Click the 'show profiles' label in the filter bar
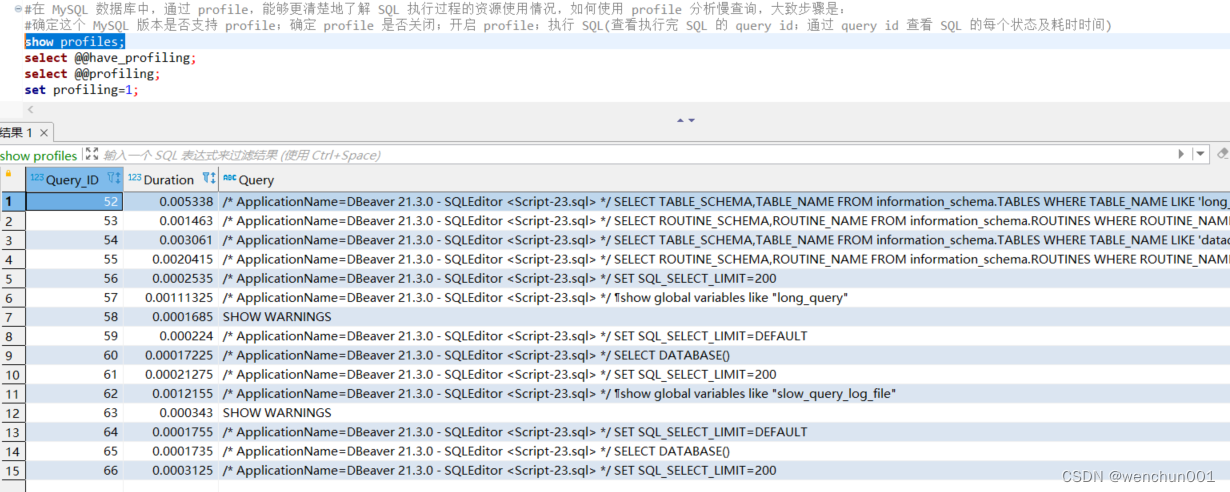 point(38,155)
